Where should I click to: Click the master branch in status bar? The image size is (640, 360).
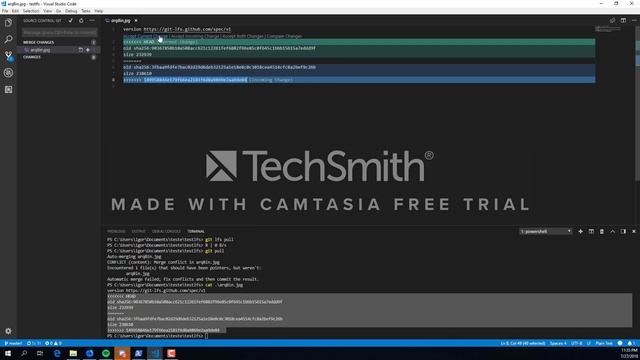click(13, 343)
